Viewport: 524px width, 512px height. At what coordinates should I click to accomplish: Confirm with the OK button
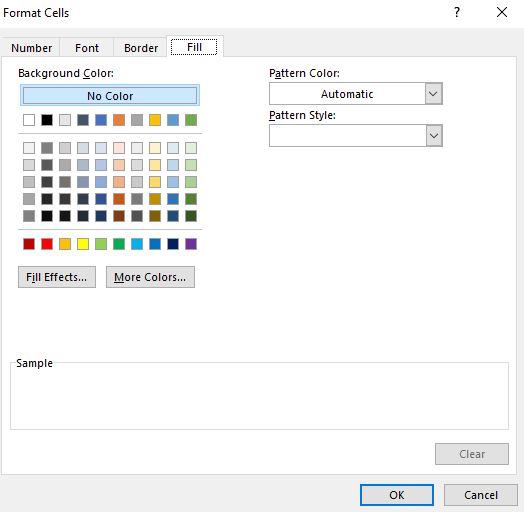397,495
